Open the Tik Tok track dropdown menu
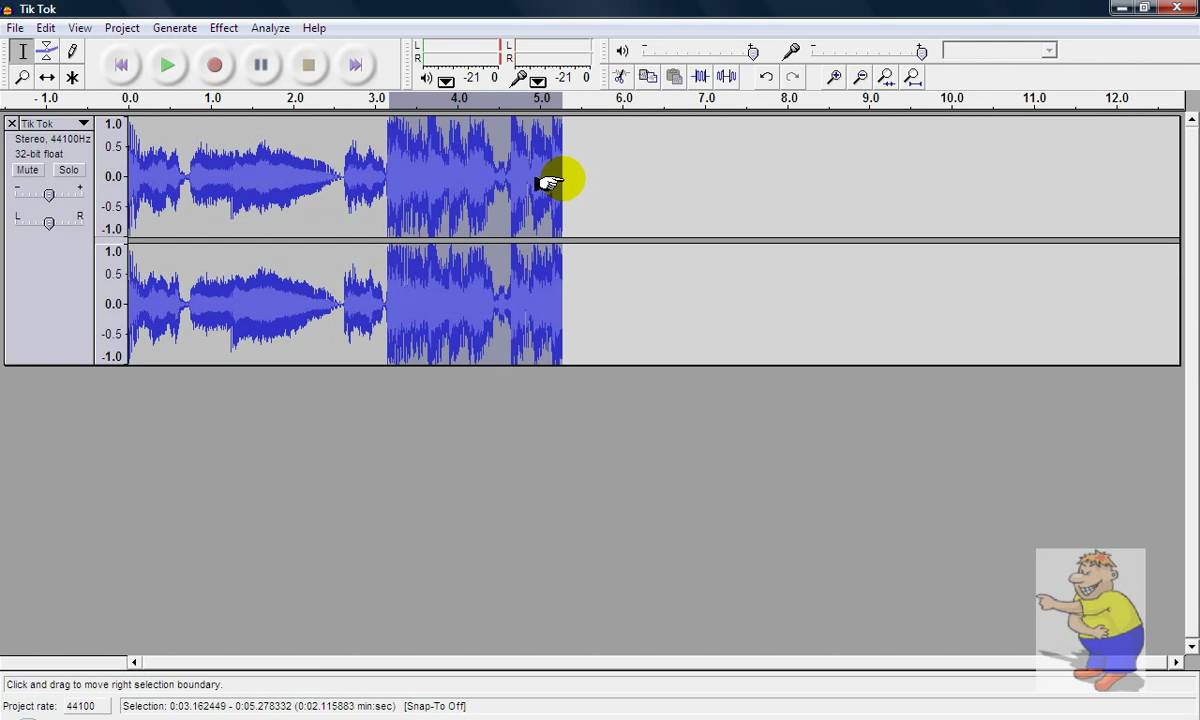This screenshot has width=1200, height=720. [x=84, y=124]
